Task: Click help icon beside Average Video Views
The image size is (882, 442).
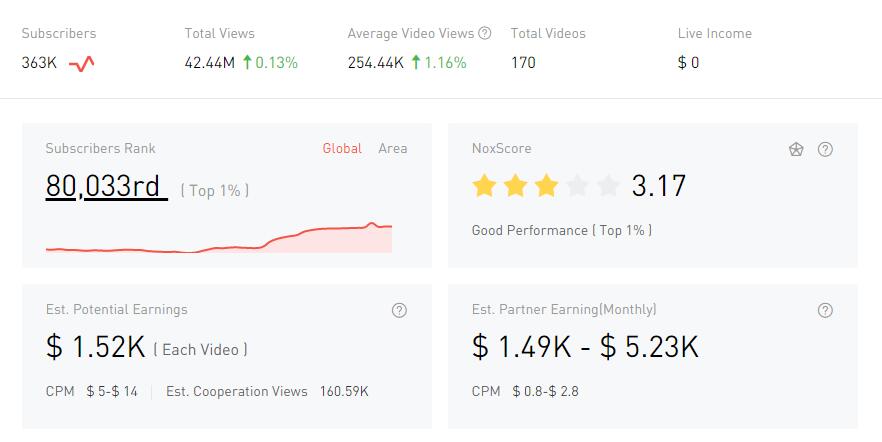Action: [485, 33]
